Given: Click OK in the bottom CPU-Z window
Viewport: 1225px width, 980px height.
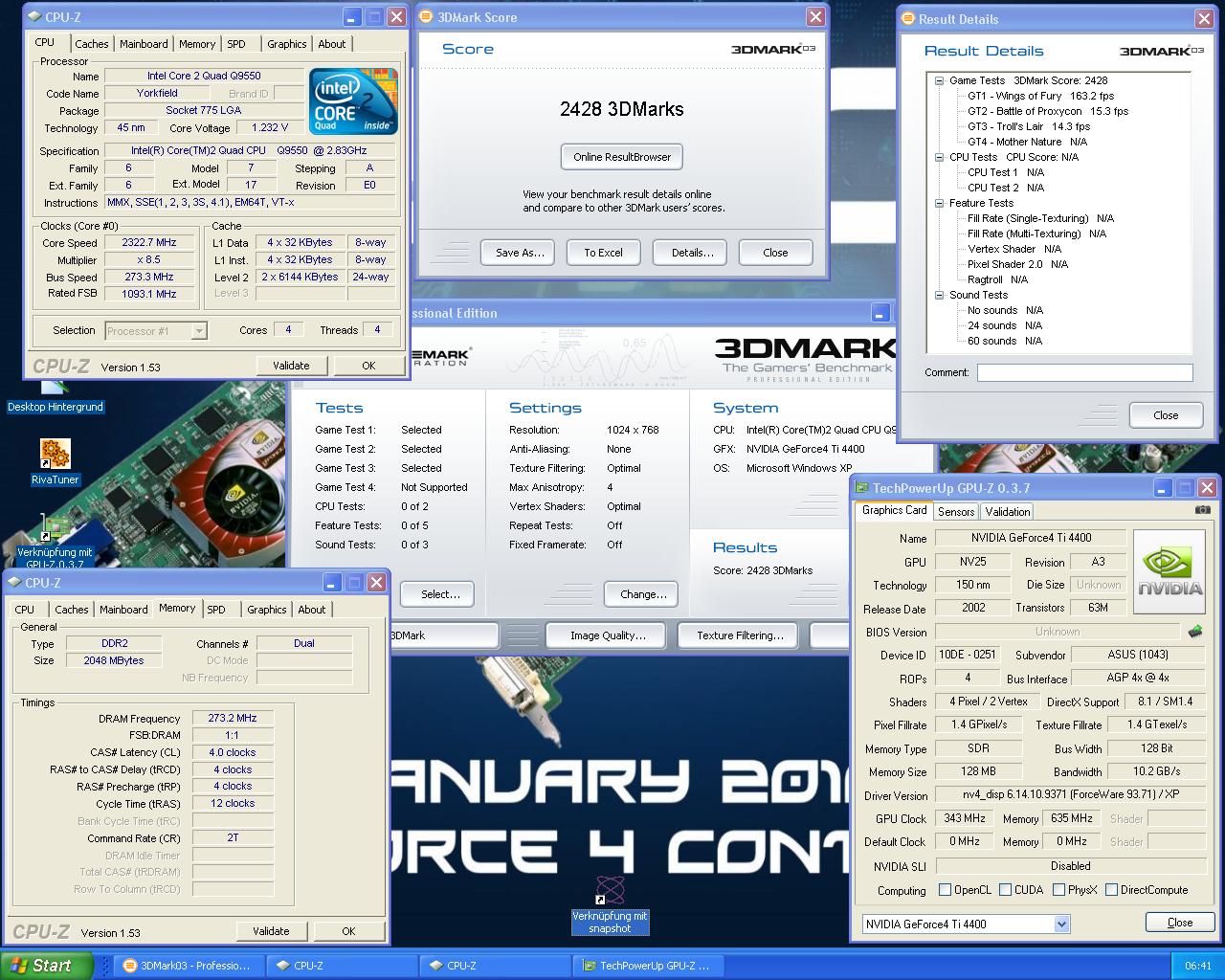Looking at the screenshot, I should click(x=348, y=931).
